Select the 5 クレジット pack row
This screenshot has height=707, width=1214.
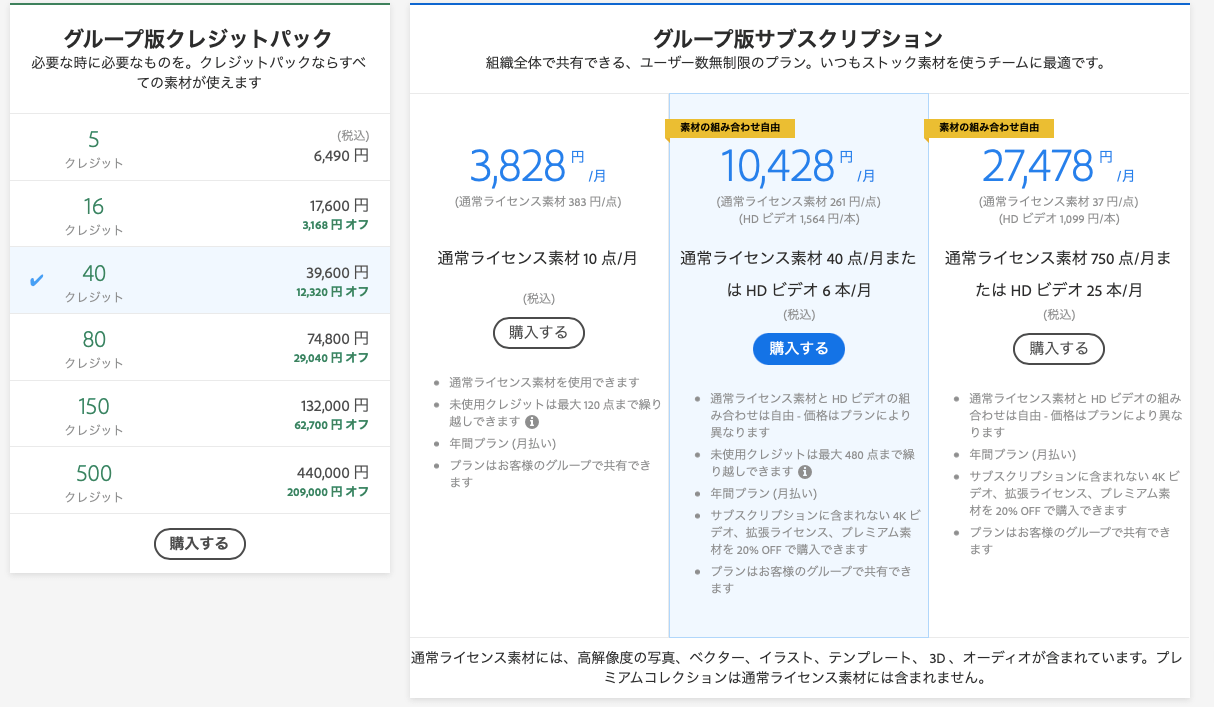[x=200, y=147]
